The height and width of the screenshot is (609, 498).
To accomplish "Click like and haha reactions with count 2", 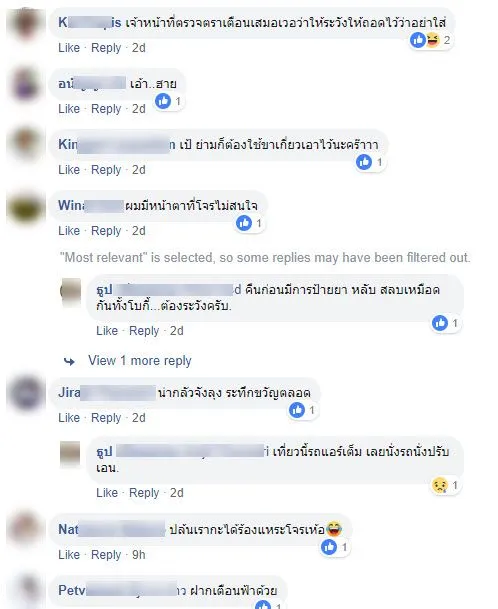I will (x=430, y=40).
